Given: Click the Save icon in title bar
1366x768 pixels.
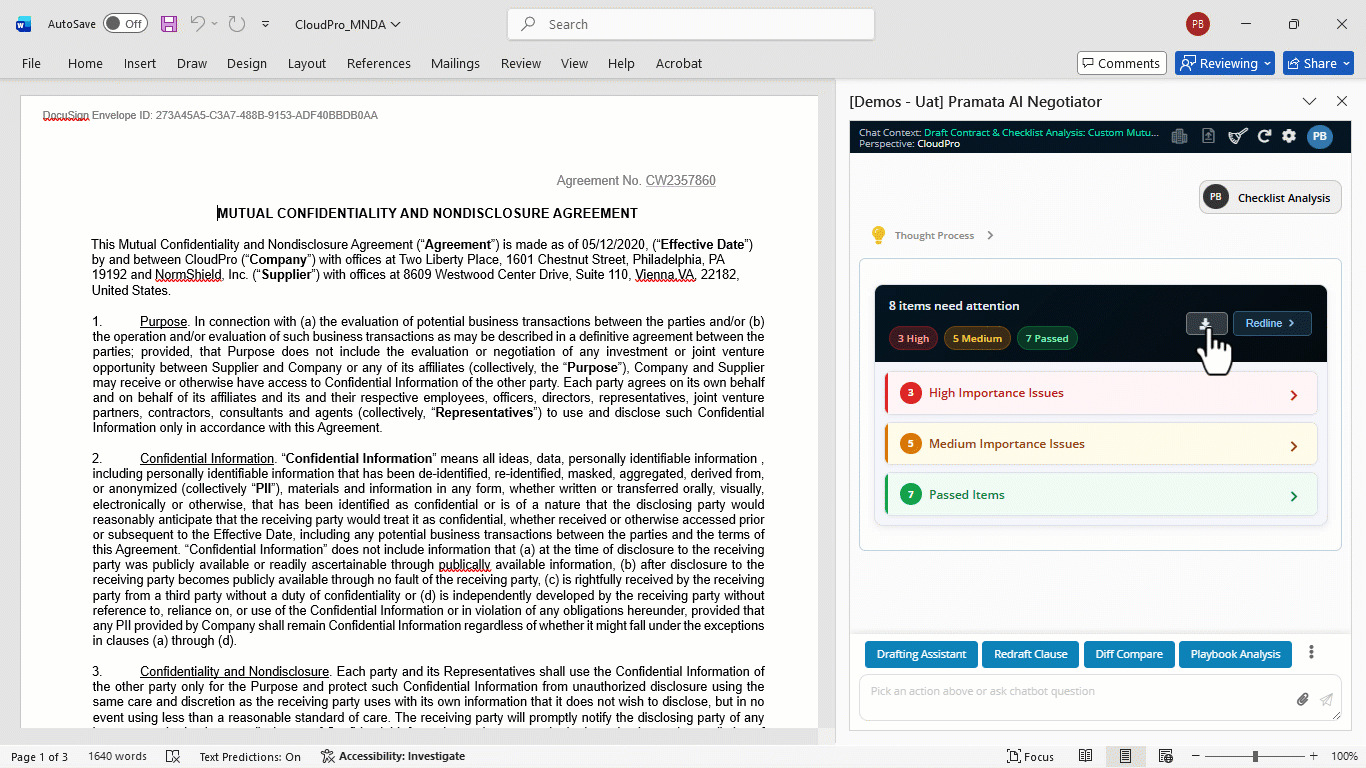Looking at the screenshot, I should [169, 24].
